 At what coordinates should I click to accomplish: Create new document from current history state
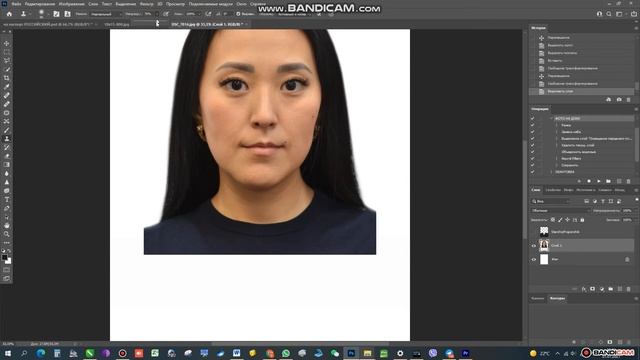point(609,100)
